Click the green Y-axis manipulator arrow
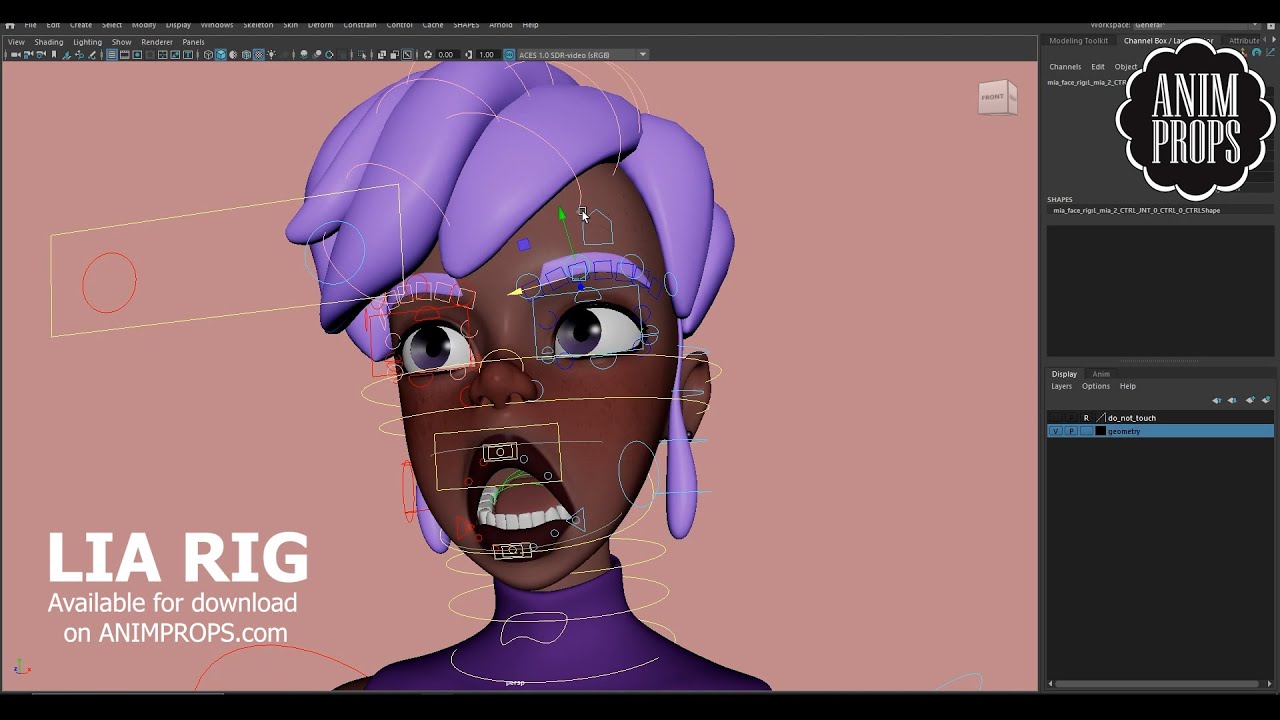The image size is (1280, 720). click(x=562, y=213)
